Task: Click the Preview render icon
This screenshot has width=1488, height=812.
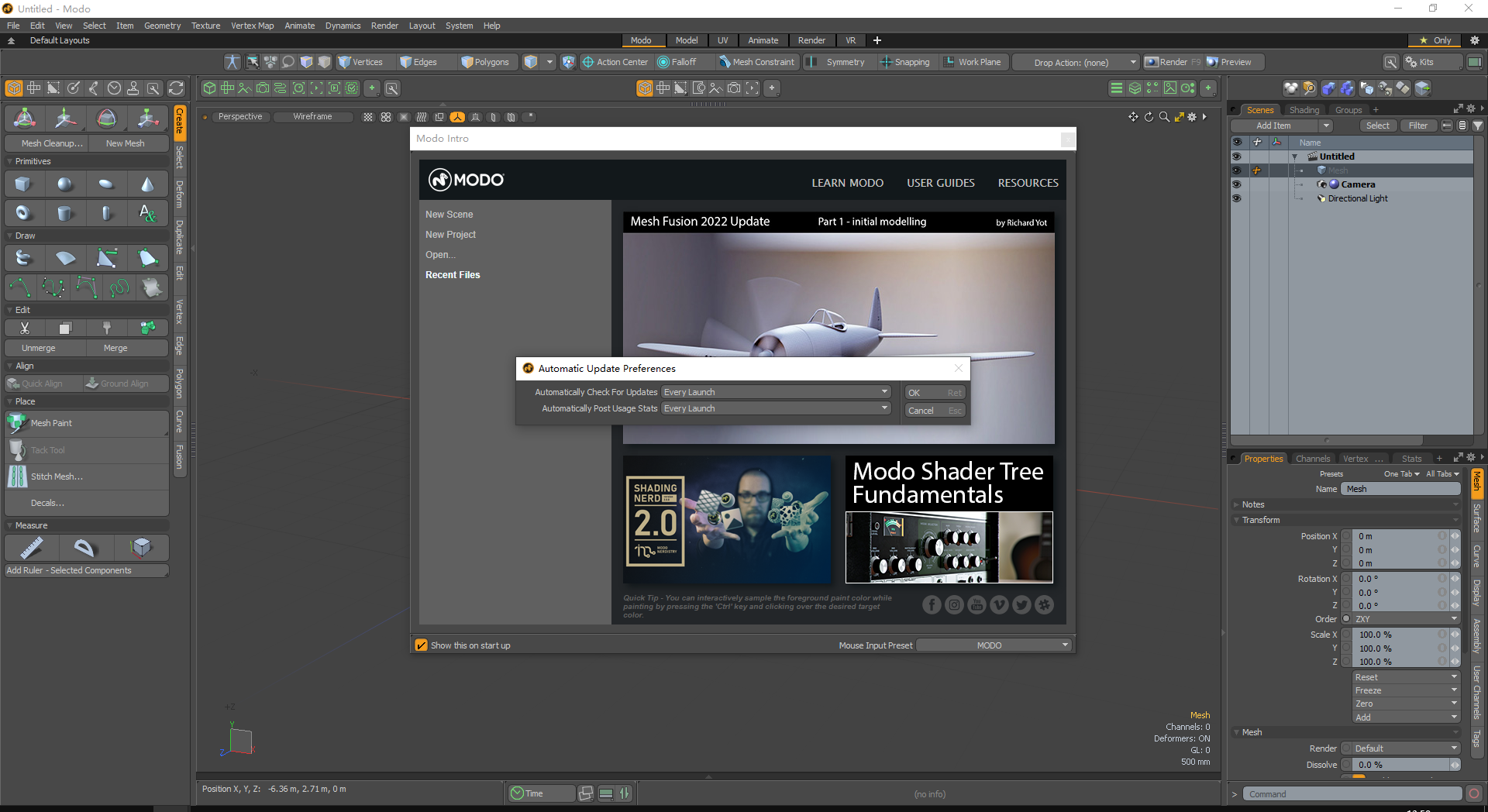Action: (1235, 62)
